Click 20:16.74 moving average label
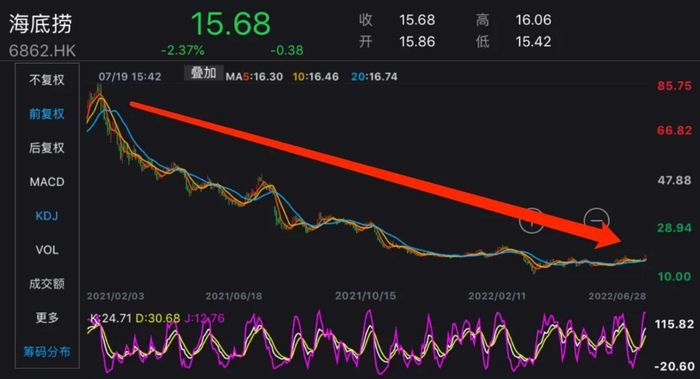The image size is (700, 379). point(374,77)
